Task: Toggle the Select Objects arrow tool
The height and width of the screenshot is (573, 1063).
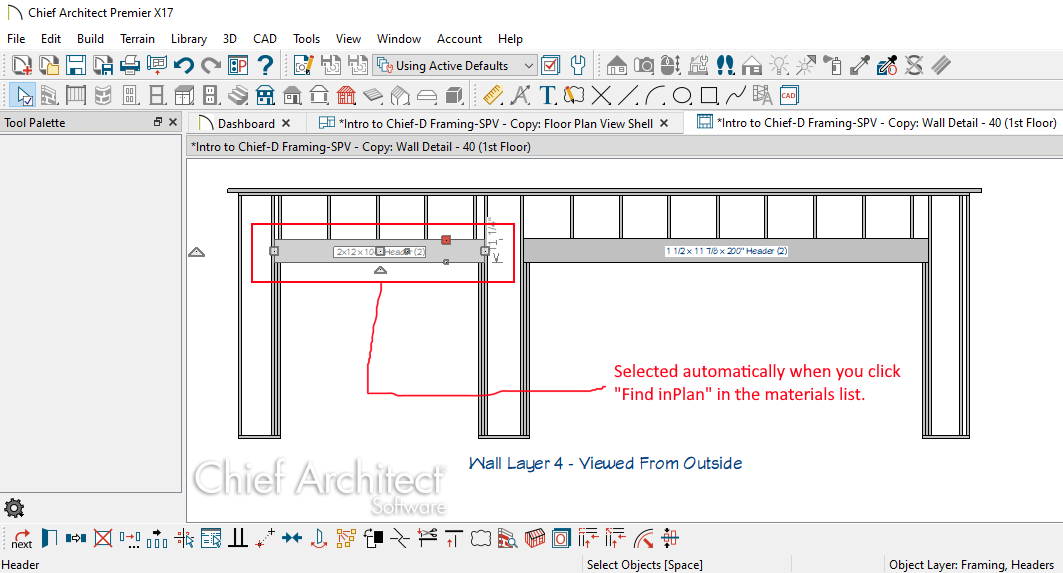Action: (24, 96)
